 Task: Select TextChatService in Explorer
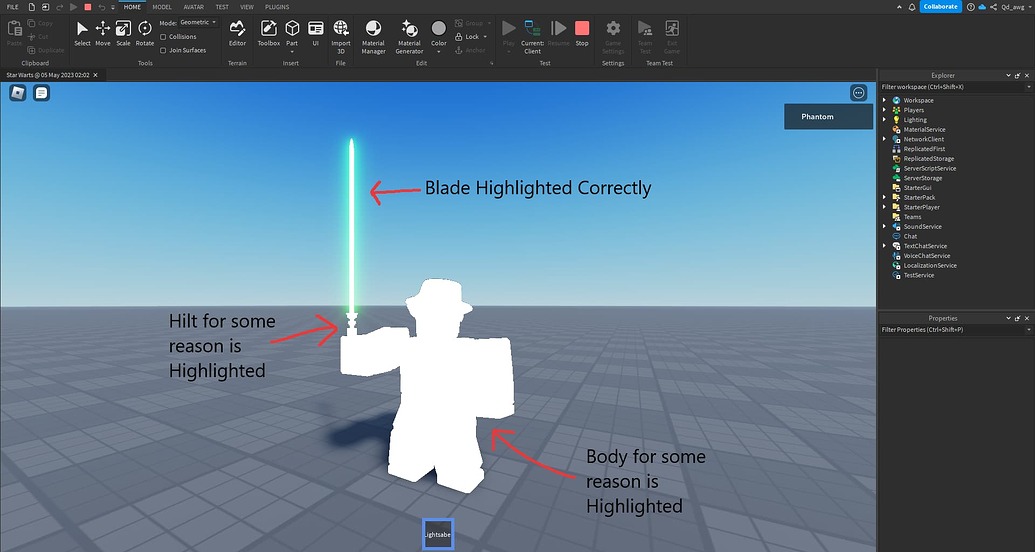point(925,246)
